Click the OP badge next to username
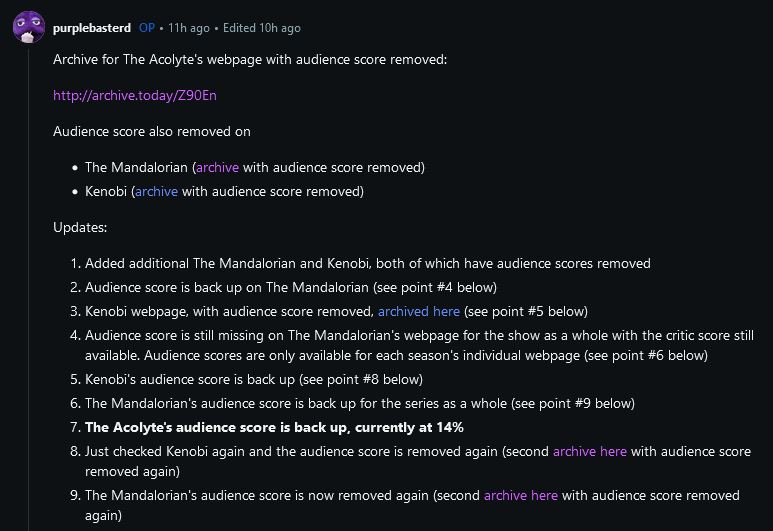Screen dimensions: 773x531 pos(147,28)
